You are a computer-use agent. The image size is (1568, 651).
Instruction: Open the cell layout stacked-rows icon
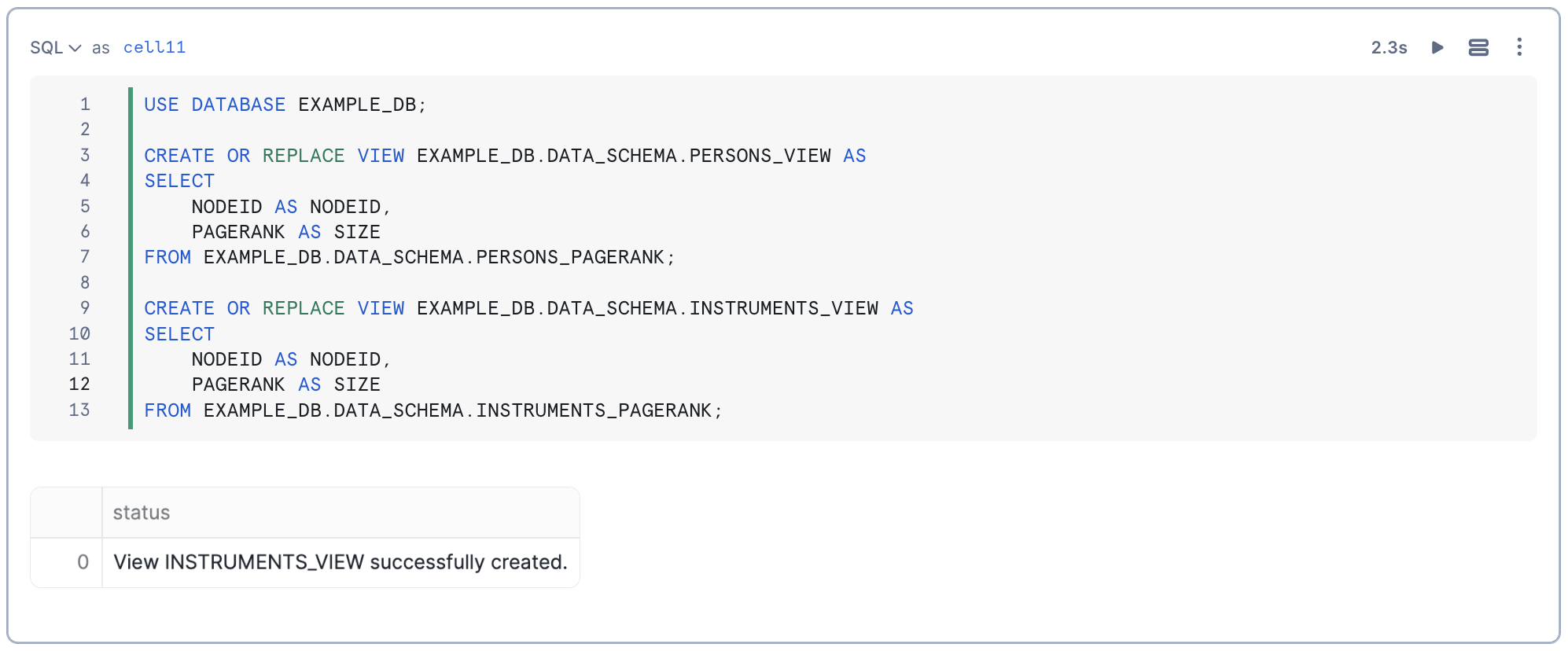point(1478,47)
